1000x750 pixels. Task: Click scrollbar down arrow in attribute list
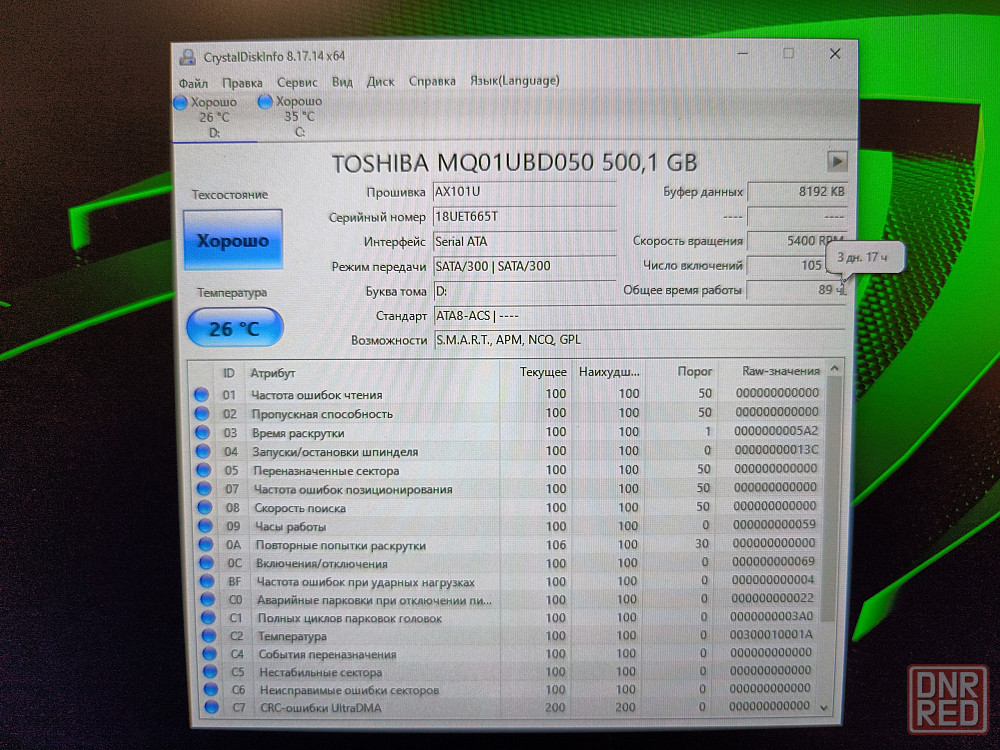825,706
